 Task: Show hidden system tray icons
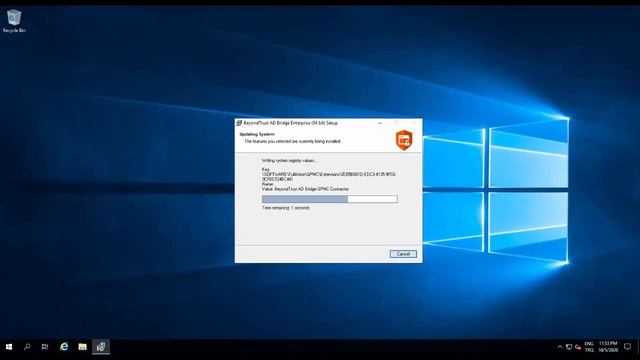pos(560,347)
